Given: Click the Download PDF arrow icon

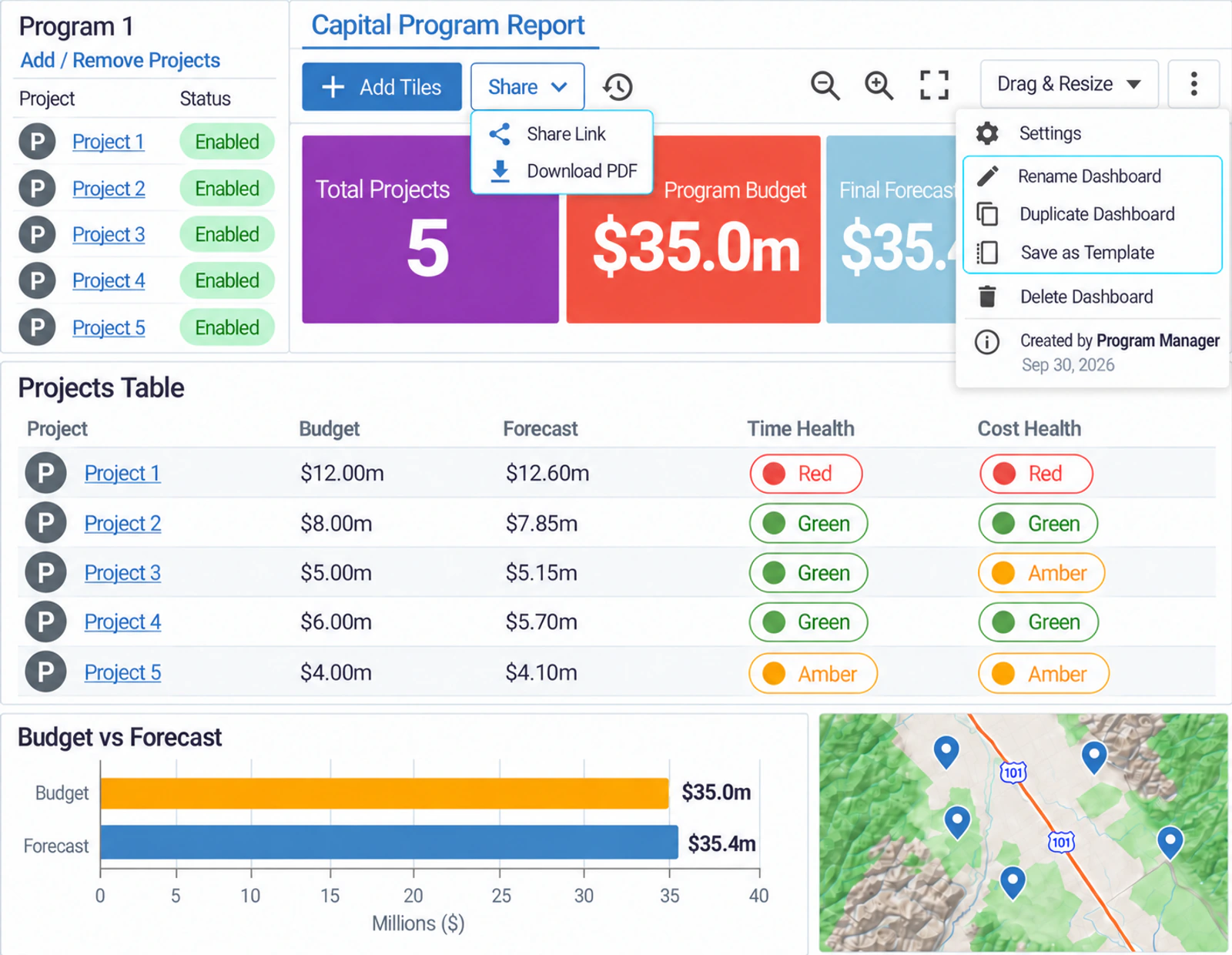Looking at the screenshot, I should [500, 171].
